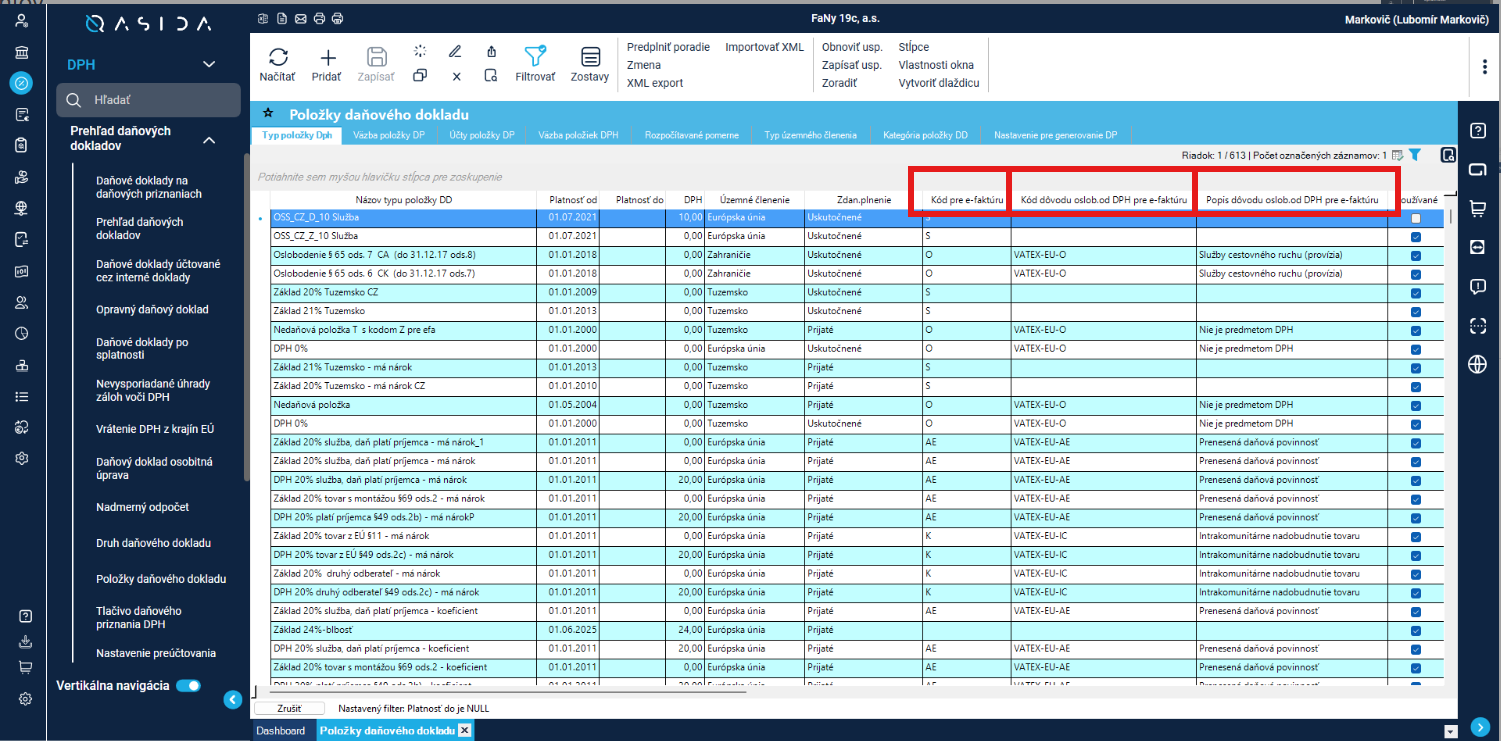Uncheck the checkbox in OSS_CZ_Z_10 Služba row
This screenshot has width=1501, height=741.
pos(1415,237)
